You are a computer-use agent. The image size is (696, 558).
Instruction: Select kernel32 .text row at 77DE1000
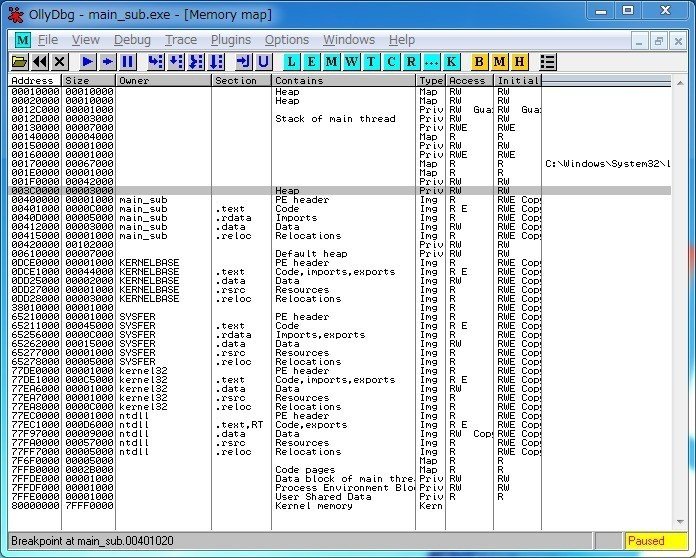340,380
